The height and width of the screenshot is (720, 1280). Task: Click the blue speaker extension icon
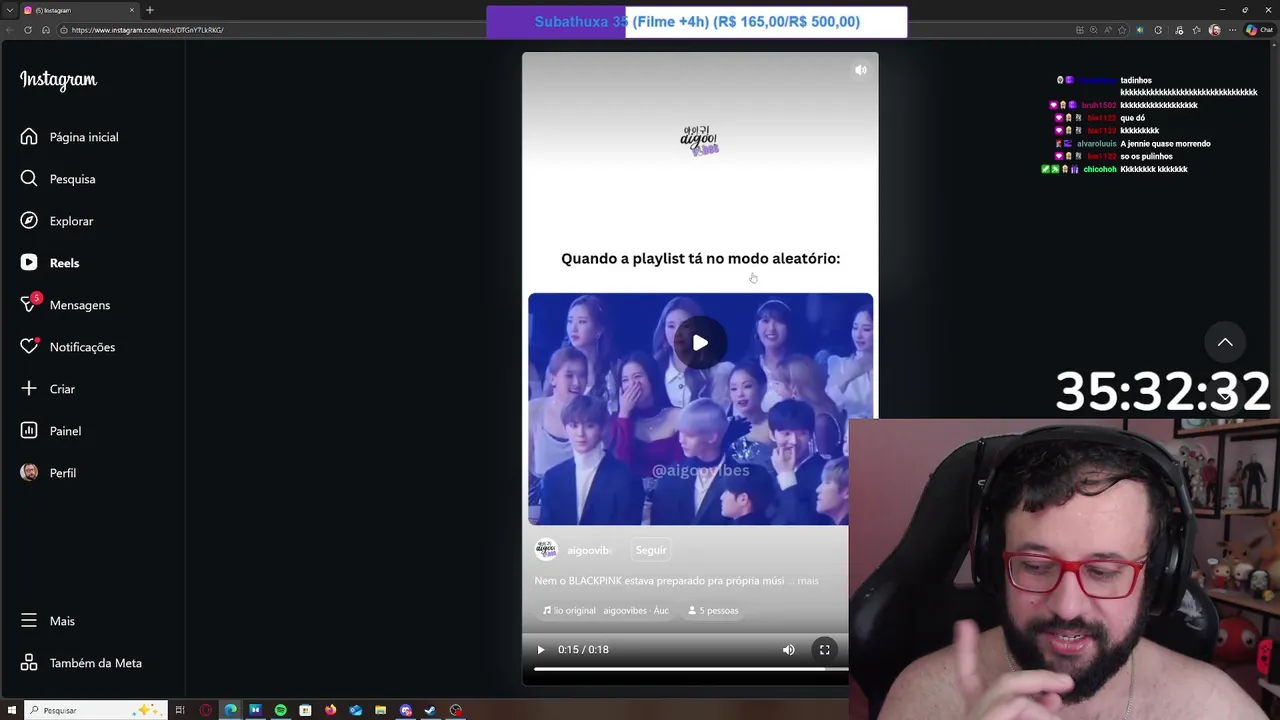pos(1140,30)
